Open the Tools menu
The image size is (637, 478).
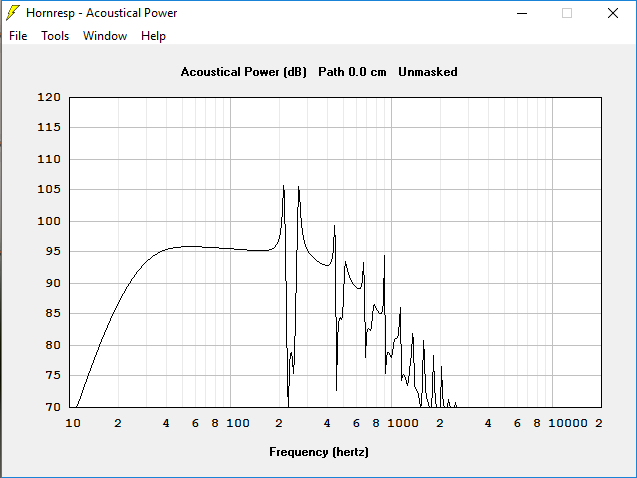tap(55, 36)
